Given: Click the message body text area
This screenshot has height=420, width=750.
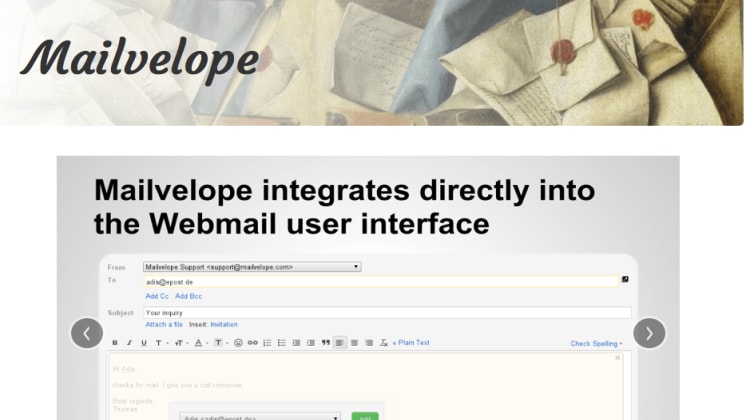Looking at the screenshot, I should pyautogui.click(x=366, y=387).
